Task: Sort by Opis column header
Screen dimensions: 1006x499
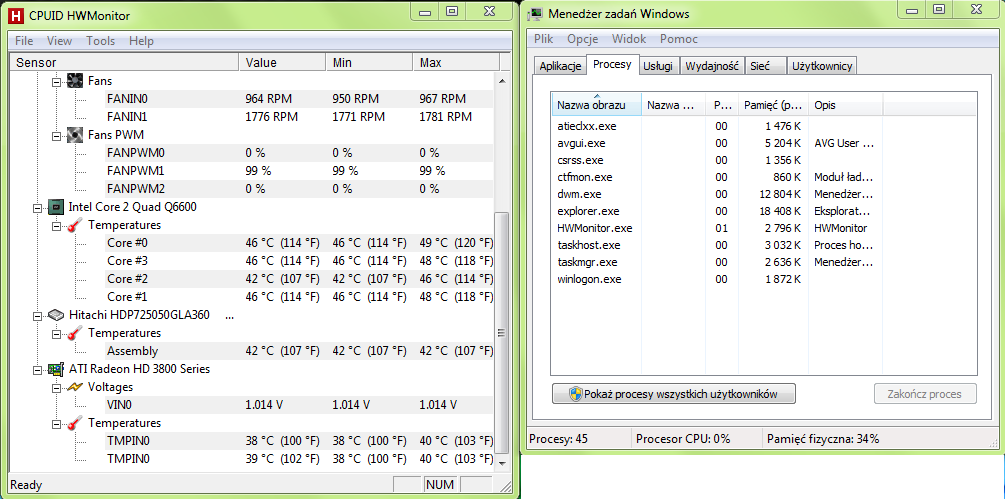Action: click(x=846, y=105)
